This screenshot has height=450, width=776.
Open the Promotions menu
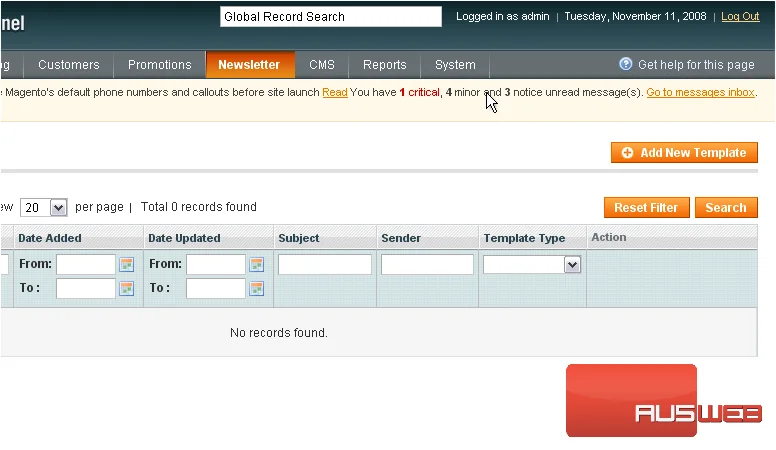159,65
